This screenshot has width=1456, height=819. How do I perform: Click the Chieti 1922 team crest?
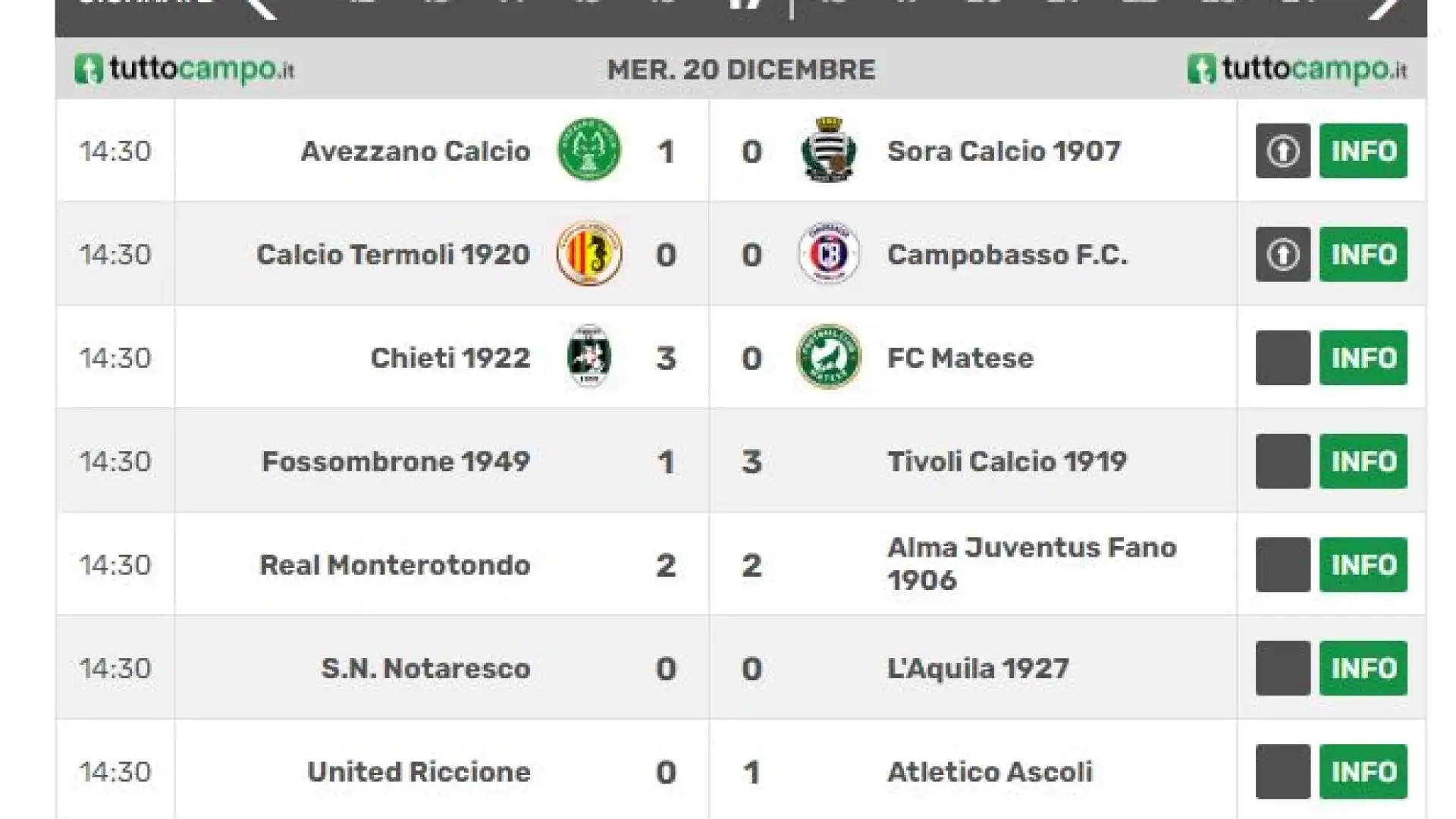coord(589,356)
